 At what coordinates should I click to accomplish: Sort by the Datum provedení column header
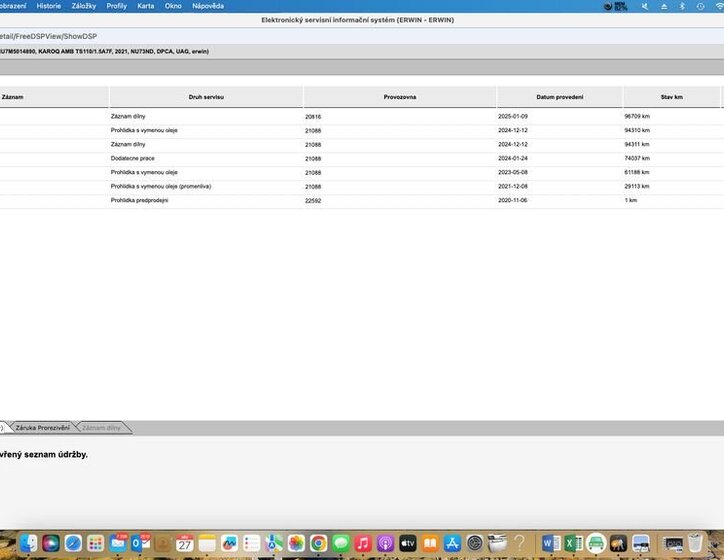pos(559,97)
